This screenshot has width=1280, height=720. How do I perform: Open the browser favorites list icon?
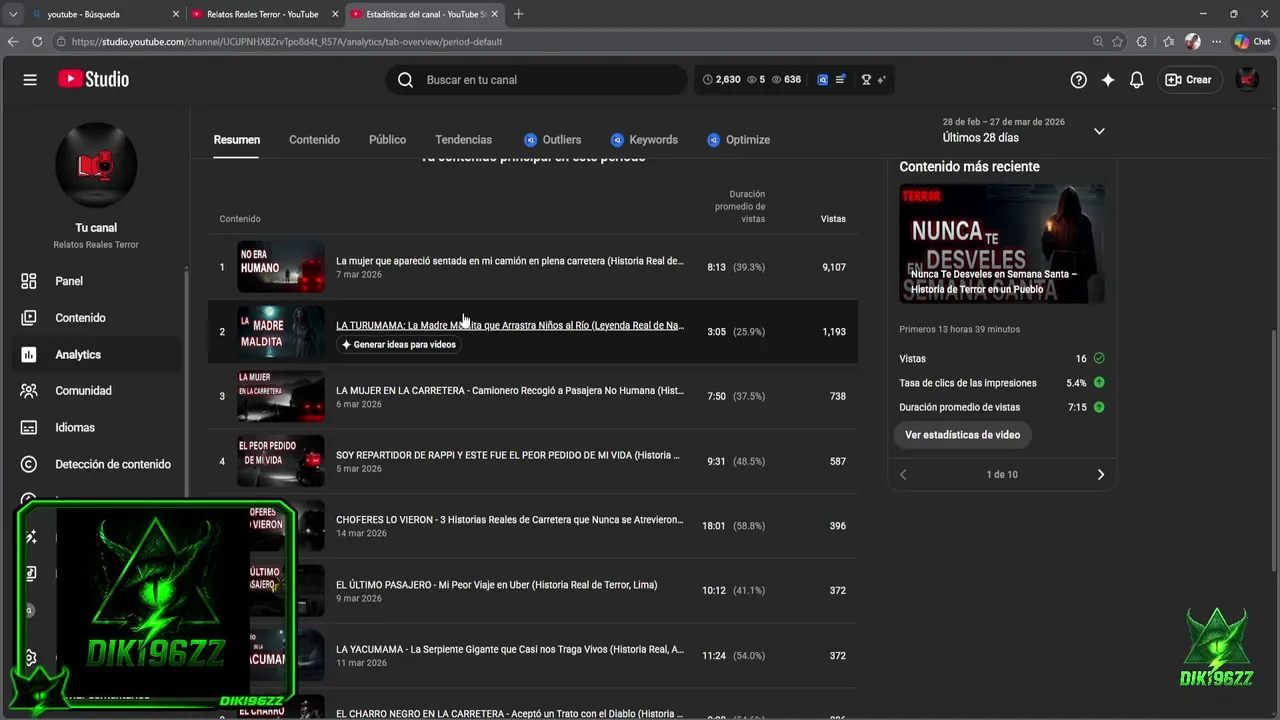[x=1168, y=42]
